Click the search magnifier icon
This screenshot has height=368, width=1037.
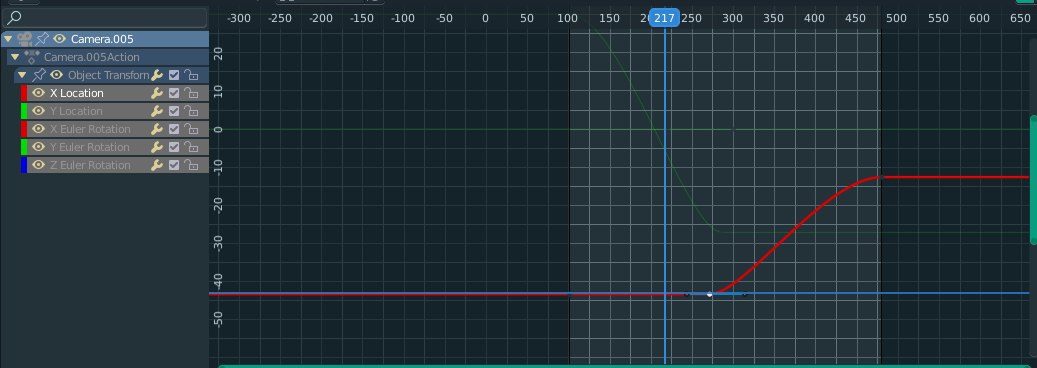pyautogui.click(x=13, y=17)
